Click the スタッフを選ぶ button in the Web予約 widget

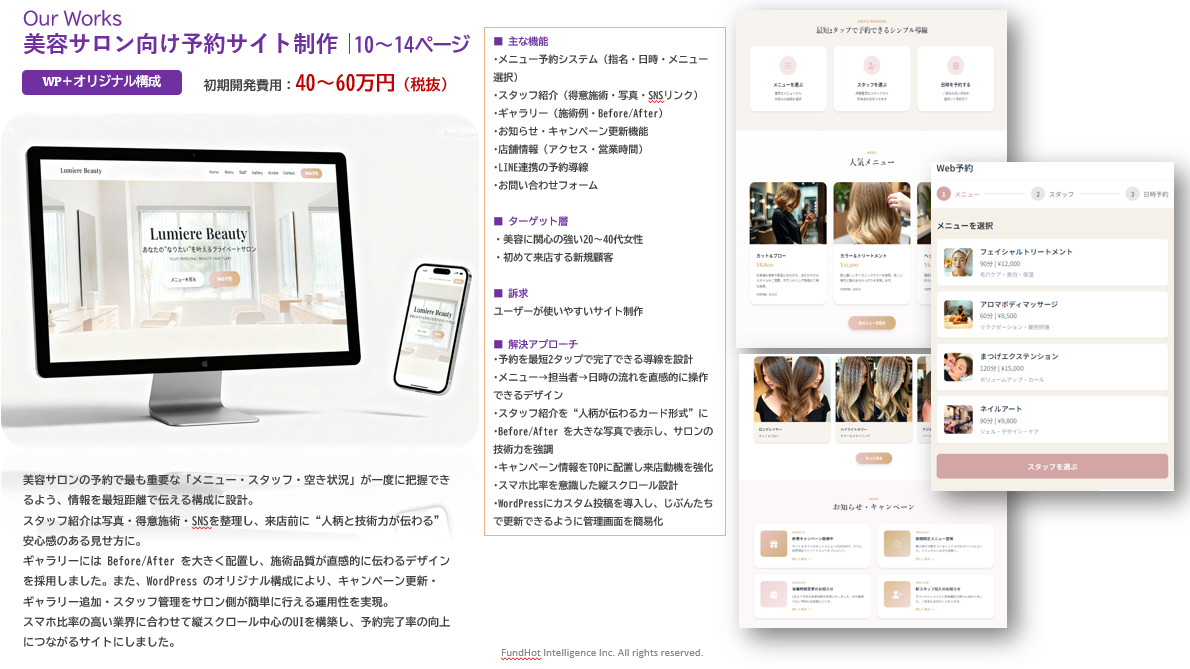(1052, 465)
